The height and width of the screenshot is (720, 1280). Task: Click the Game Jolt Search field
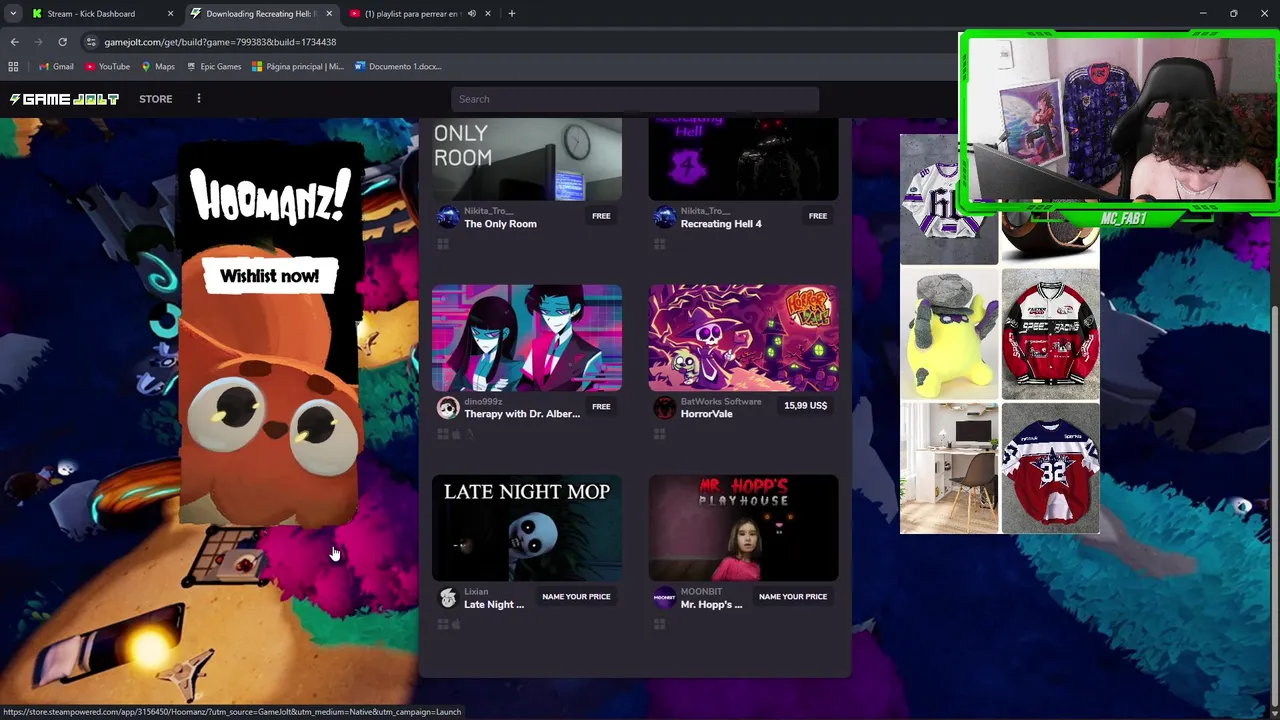[x=635, y=99]
